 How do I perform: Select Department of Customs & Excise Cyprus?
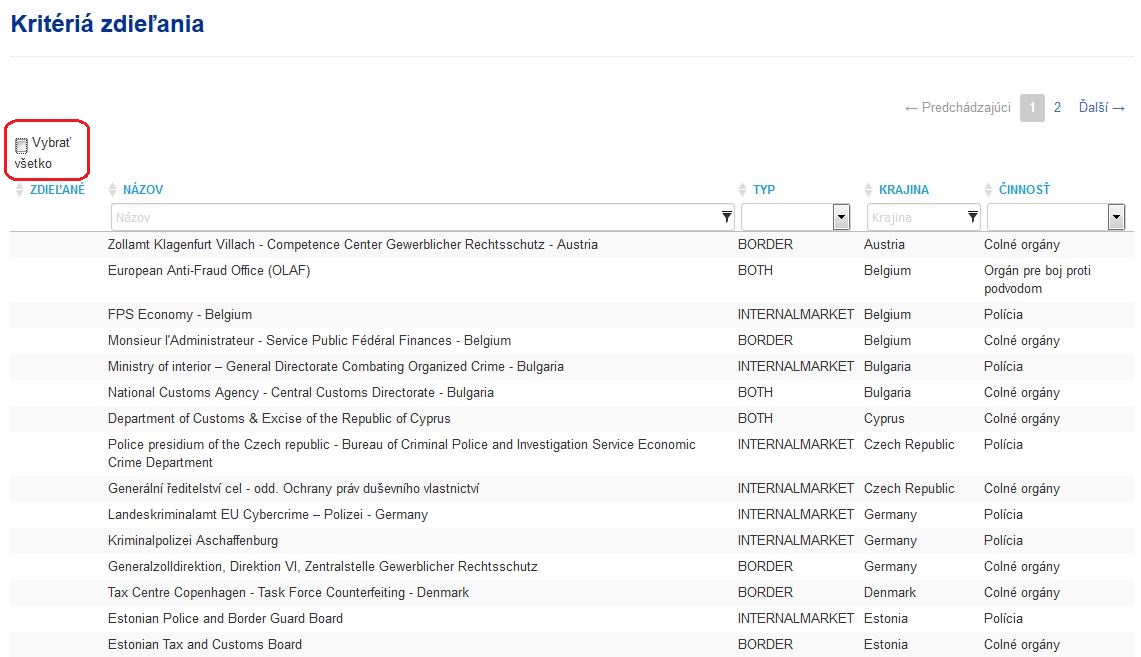pos(571,419)
